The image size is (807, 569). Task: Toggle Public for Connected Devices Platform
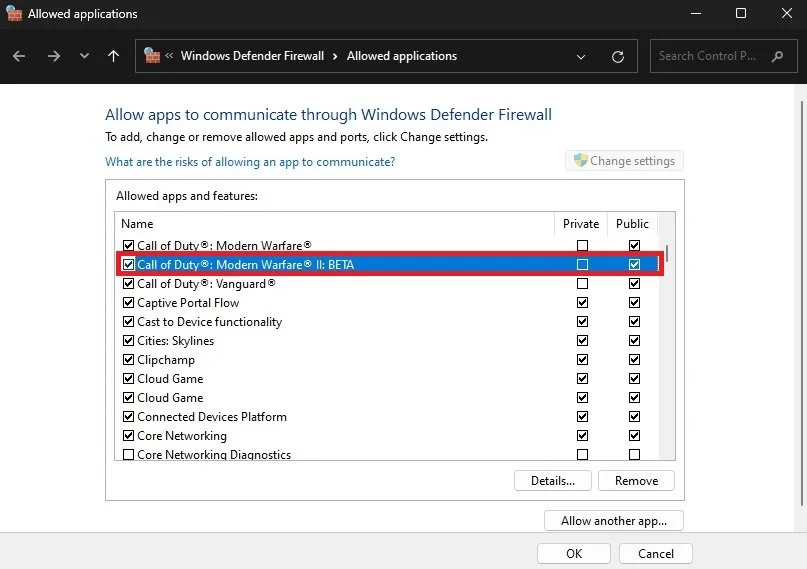(635, 417)
